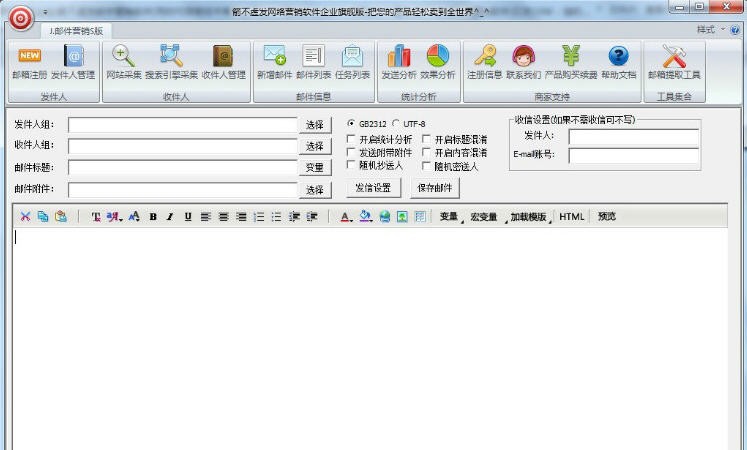Open background fill color dropdown
The image size is (747, 450).
click(x=366, y=217)
